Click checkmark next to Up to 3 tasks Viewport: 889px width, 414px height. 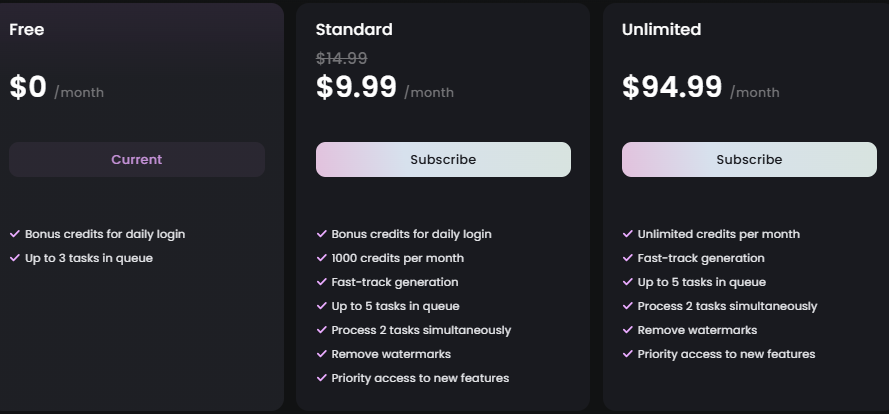tap(15, 258)
